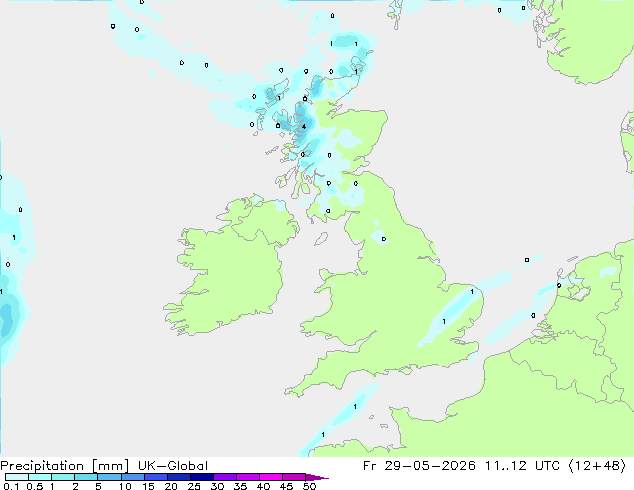The image size is (634, 490).
Task: Pick the 10–15 mm blue legend swatch
Action: pyautogui.click(x=132, y=477)
